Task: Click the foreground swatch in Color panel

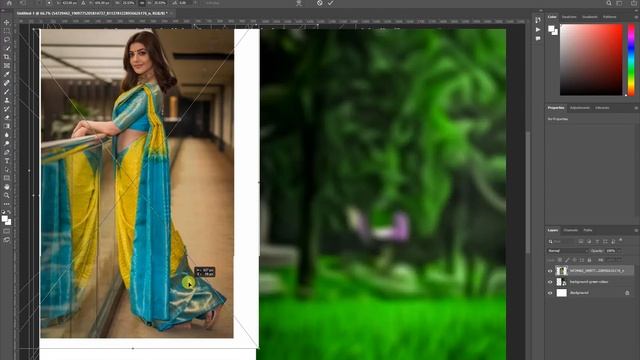Action: [x=551, y=29]
